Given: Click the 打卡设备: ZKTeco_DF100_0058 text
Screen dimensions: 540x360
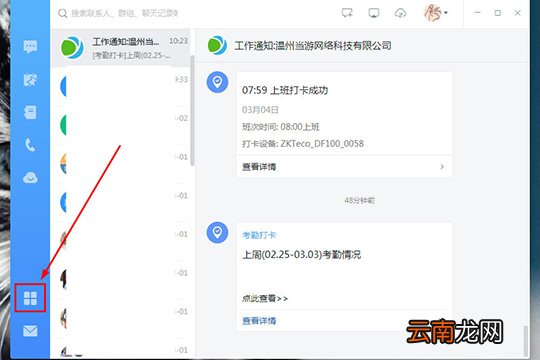Looking at the screenshot, I should (x=303, y=144).
